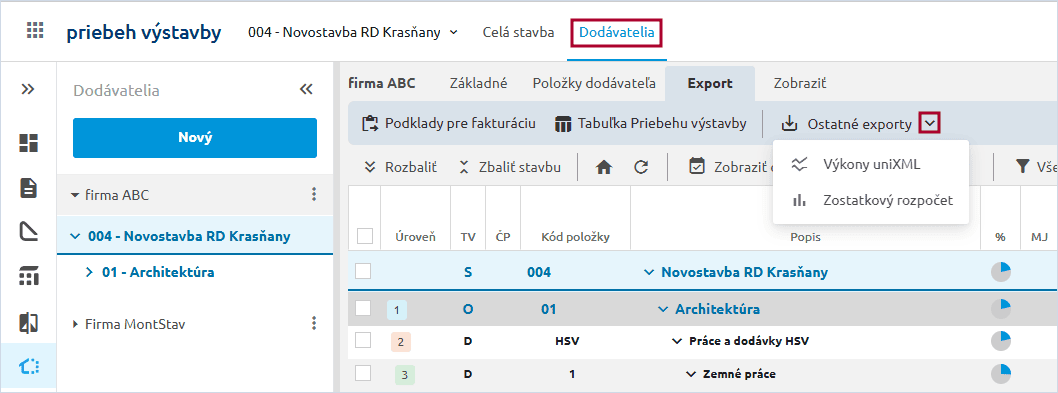Go to home in the toolbar

(x=605, y=167)
